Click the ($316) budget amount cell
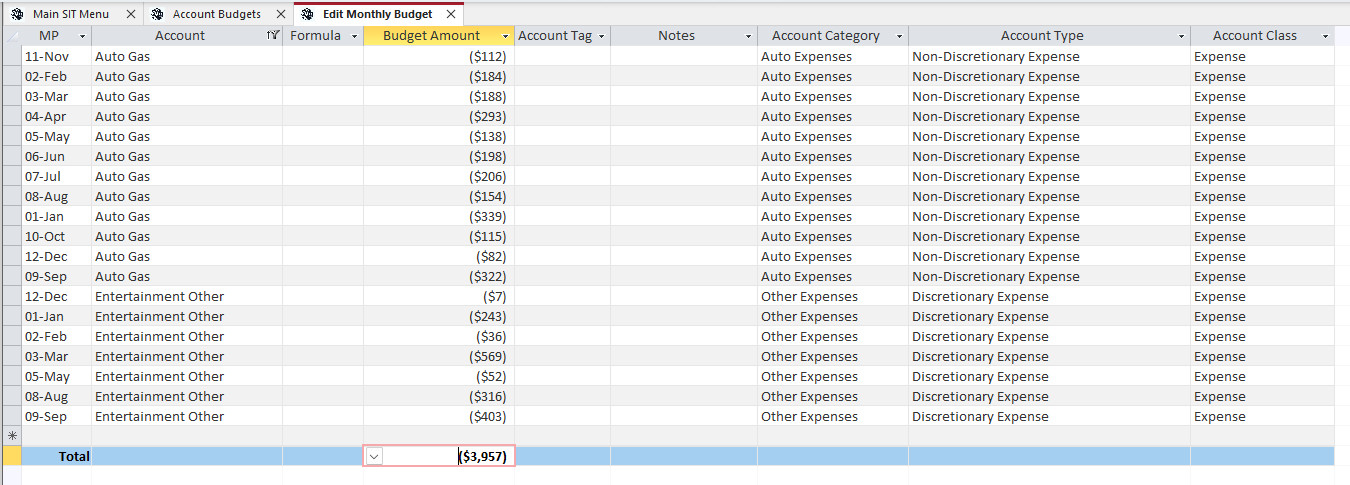 (x=439, y=396)
